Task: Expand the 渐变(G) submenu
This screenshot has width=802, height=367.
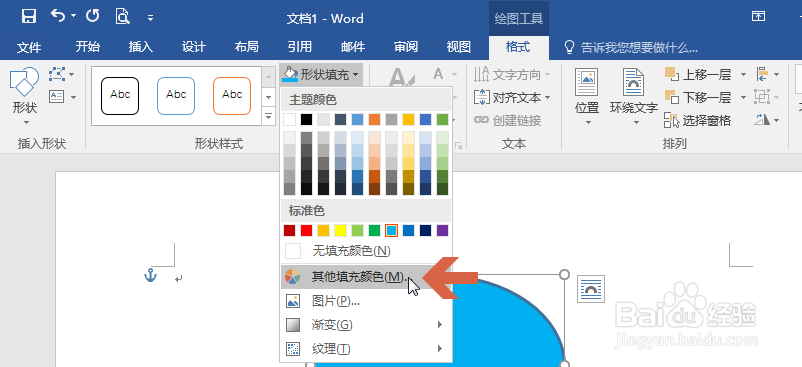Action: point(366,325)
